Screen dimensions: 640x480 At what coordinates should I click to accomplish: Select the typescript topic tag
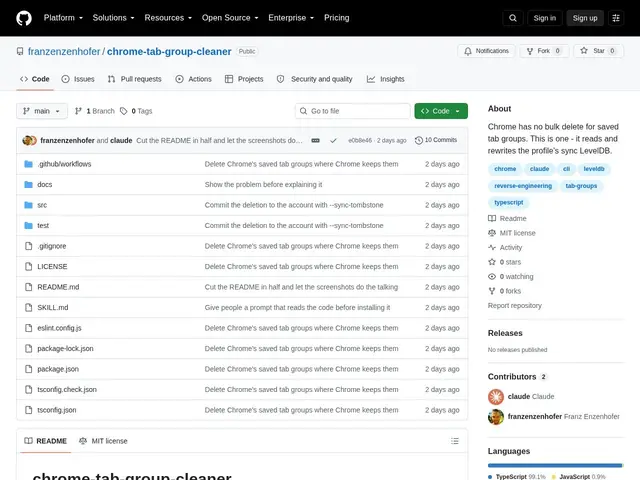point(509,202)
